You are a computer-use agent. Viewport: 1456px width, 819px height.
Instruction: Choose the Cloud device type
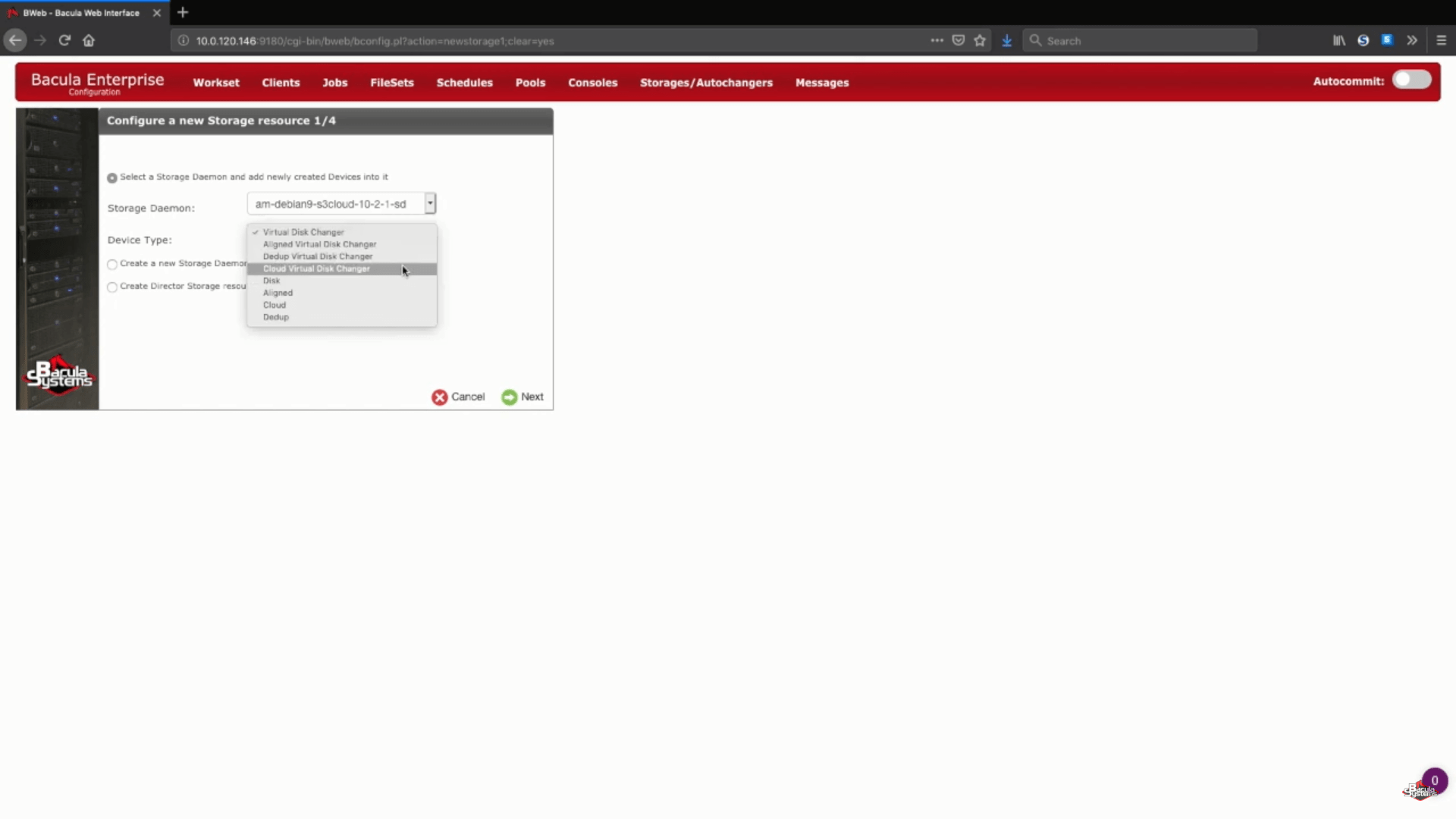point(341,305)
